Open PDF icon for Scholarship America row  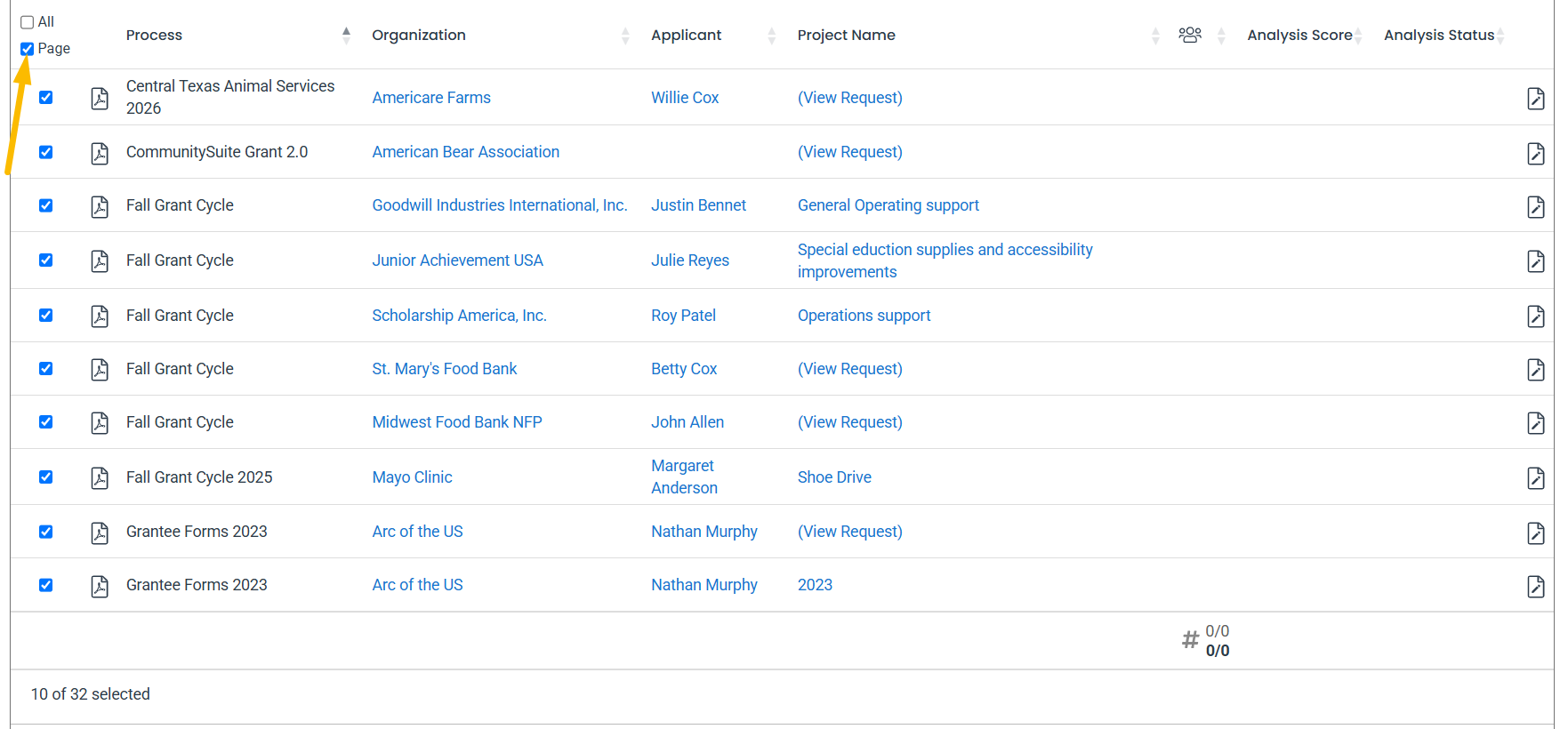click(x=100, y=316)
